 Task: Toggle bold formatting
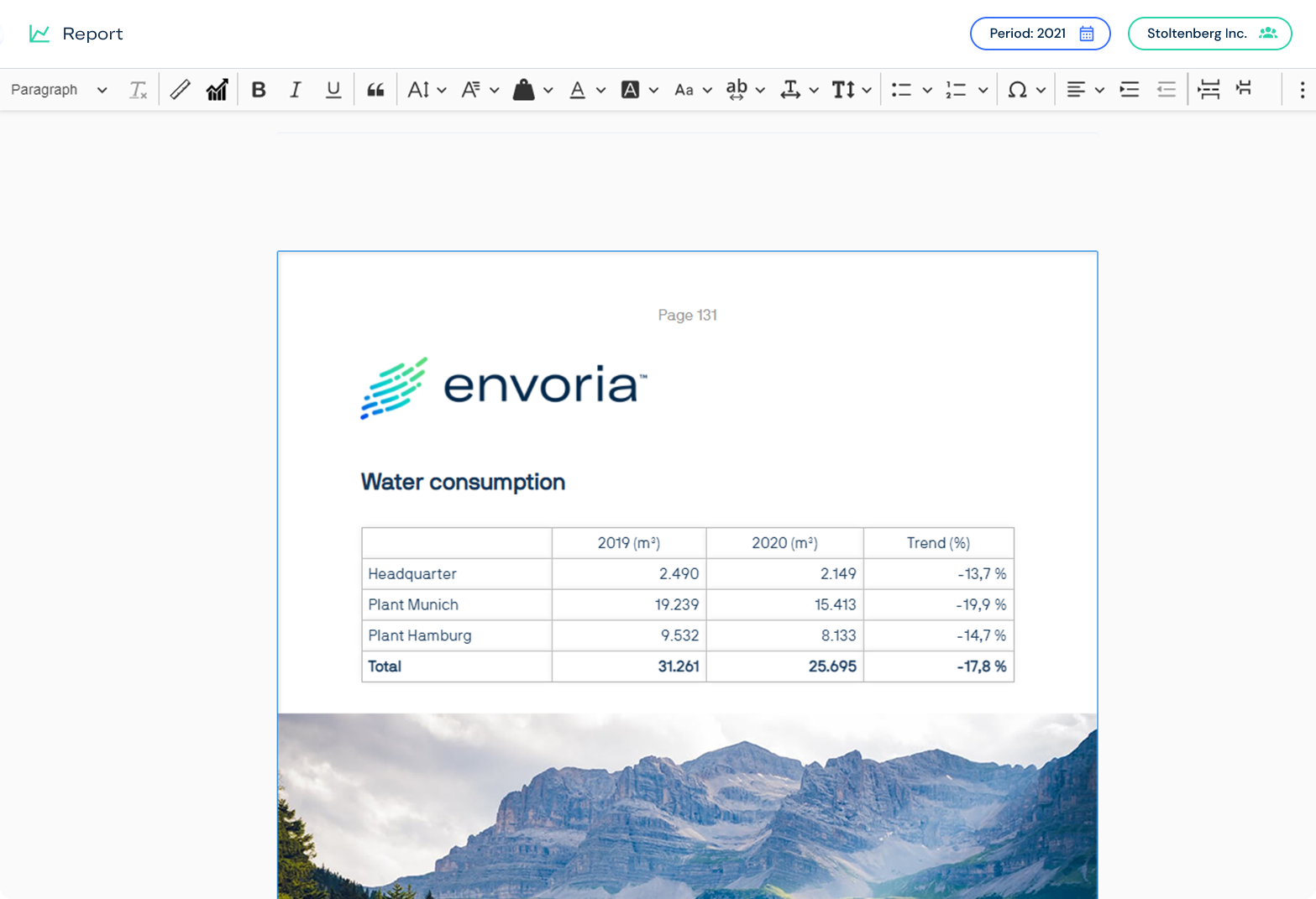click(259, 89)
